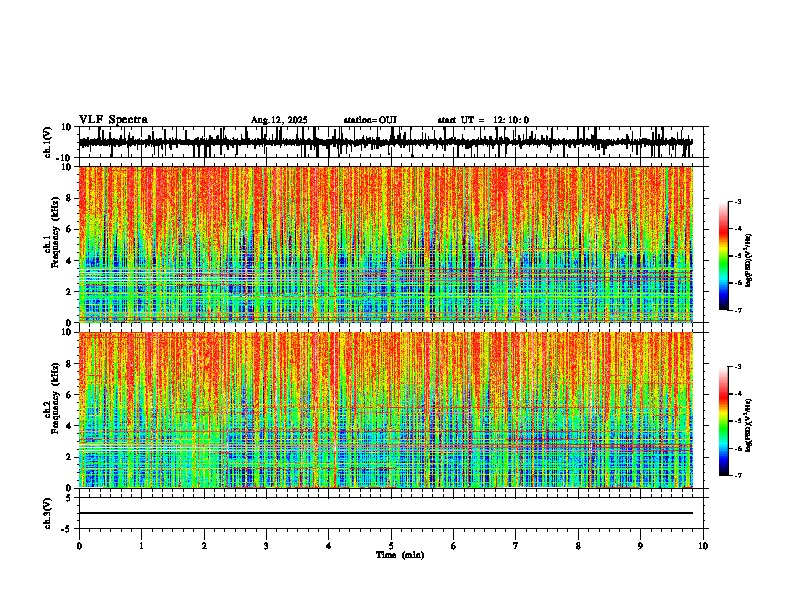Click time axis tick "9"

640,546
